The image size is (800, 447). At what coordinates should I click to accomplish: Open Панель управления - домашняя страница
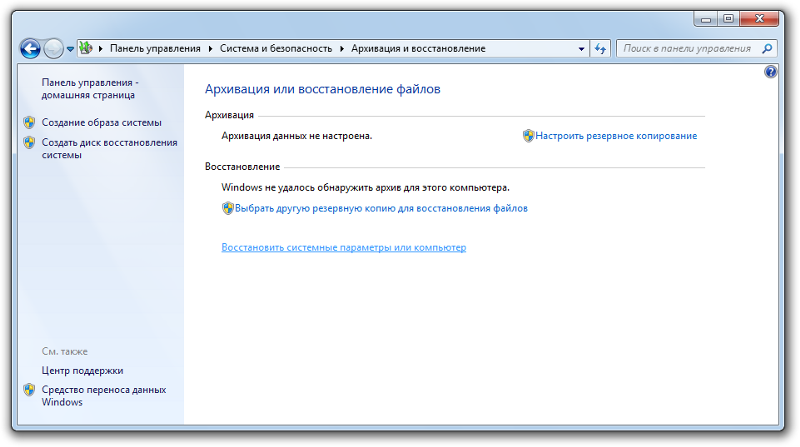click(x=90, y=89)
